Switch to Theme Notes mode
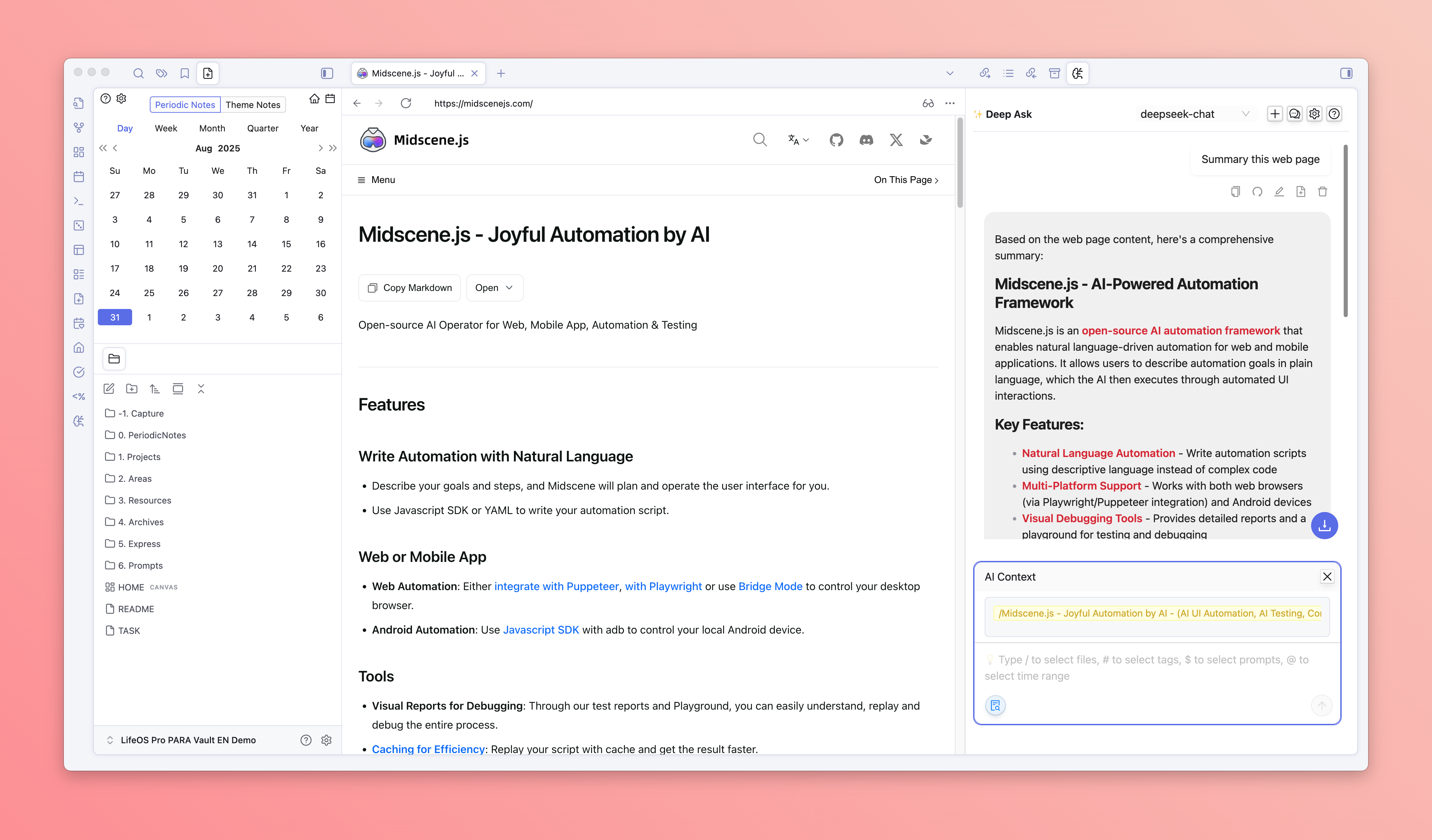 253,105
